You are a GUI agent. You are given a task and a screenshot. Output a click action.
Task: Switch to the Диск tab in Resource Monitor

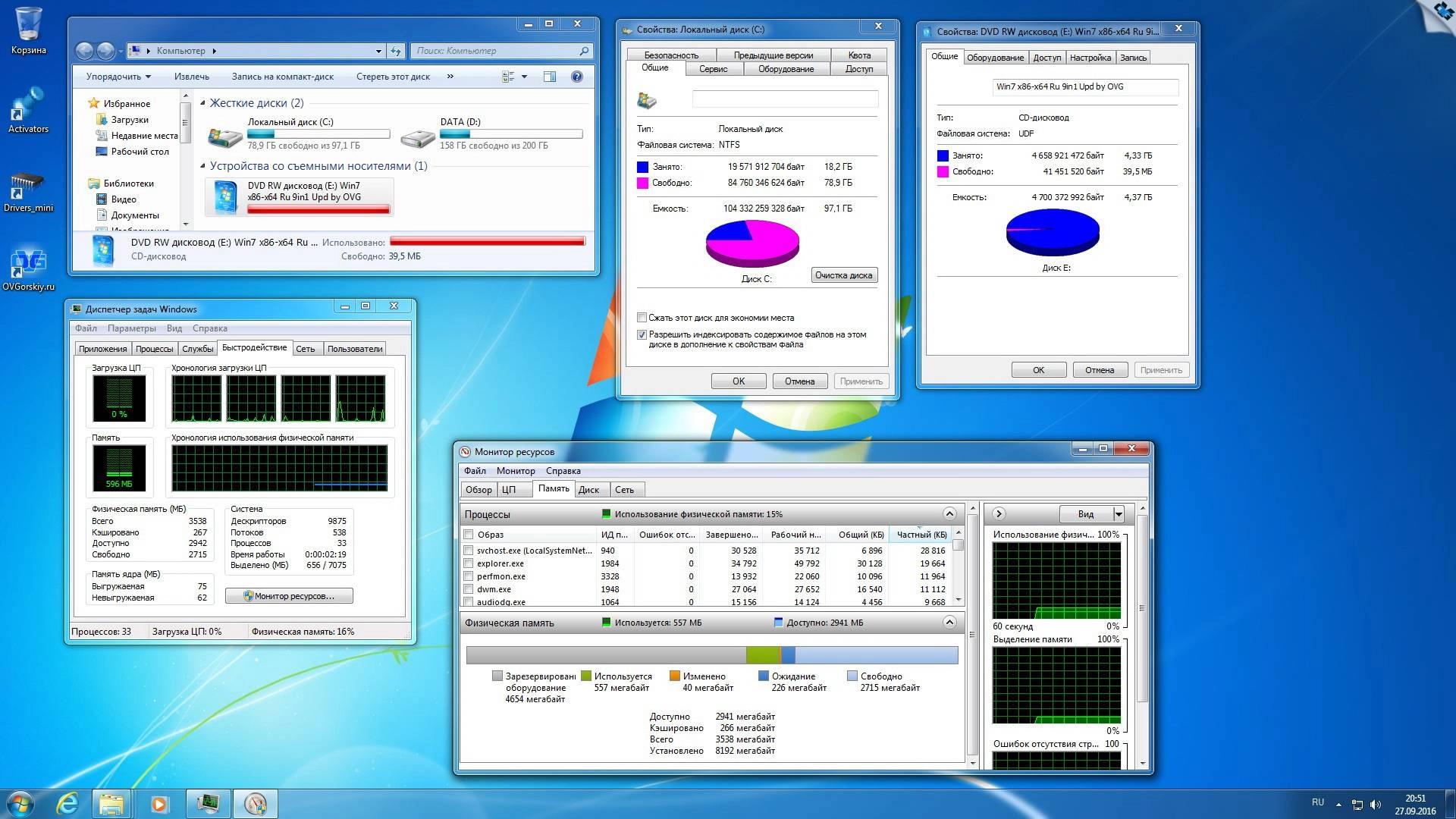590,489
